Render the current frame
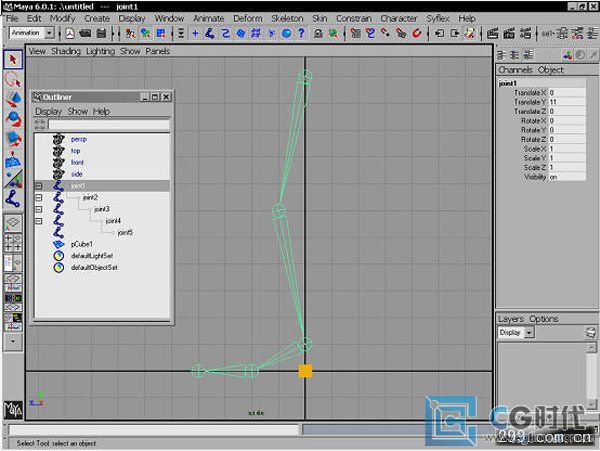This screenshot has height=451, width=600. pyautogui.click(x=492, y=34)
